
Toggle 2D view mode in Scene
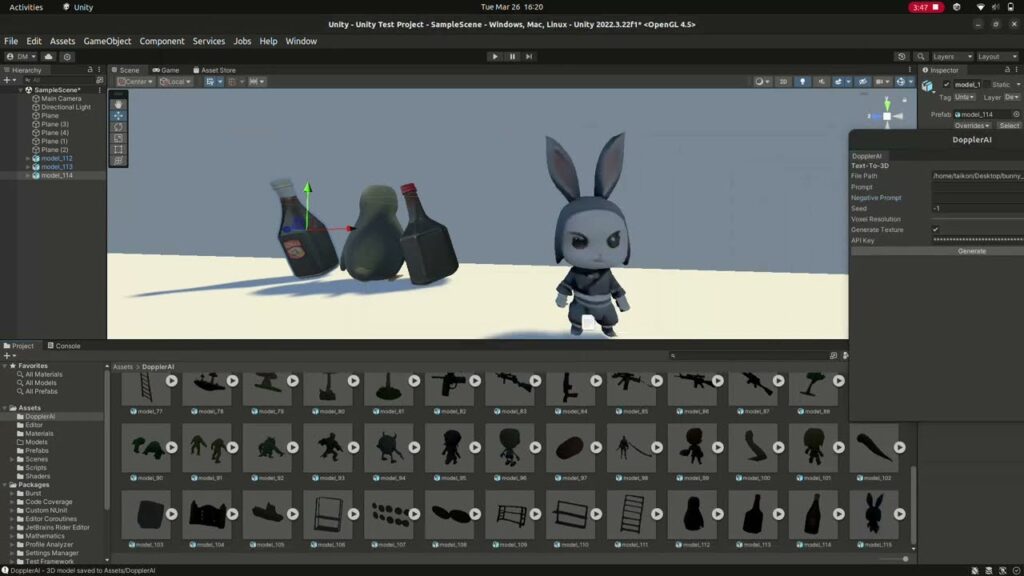784,82
